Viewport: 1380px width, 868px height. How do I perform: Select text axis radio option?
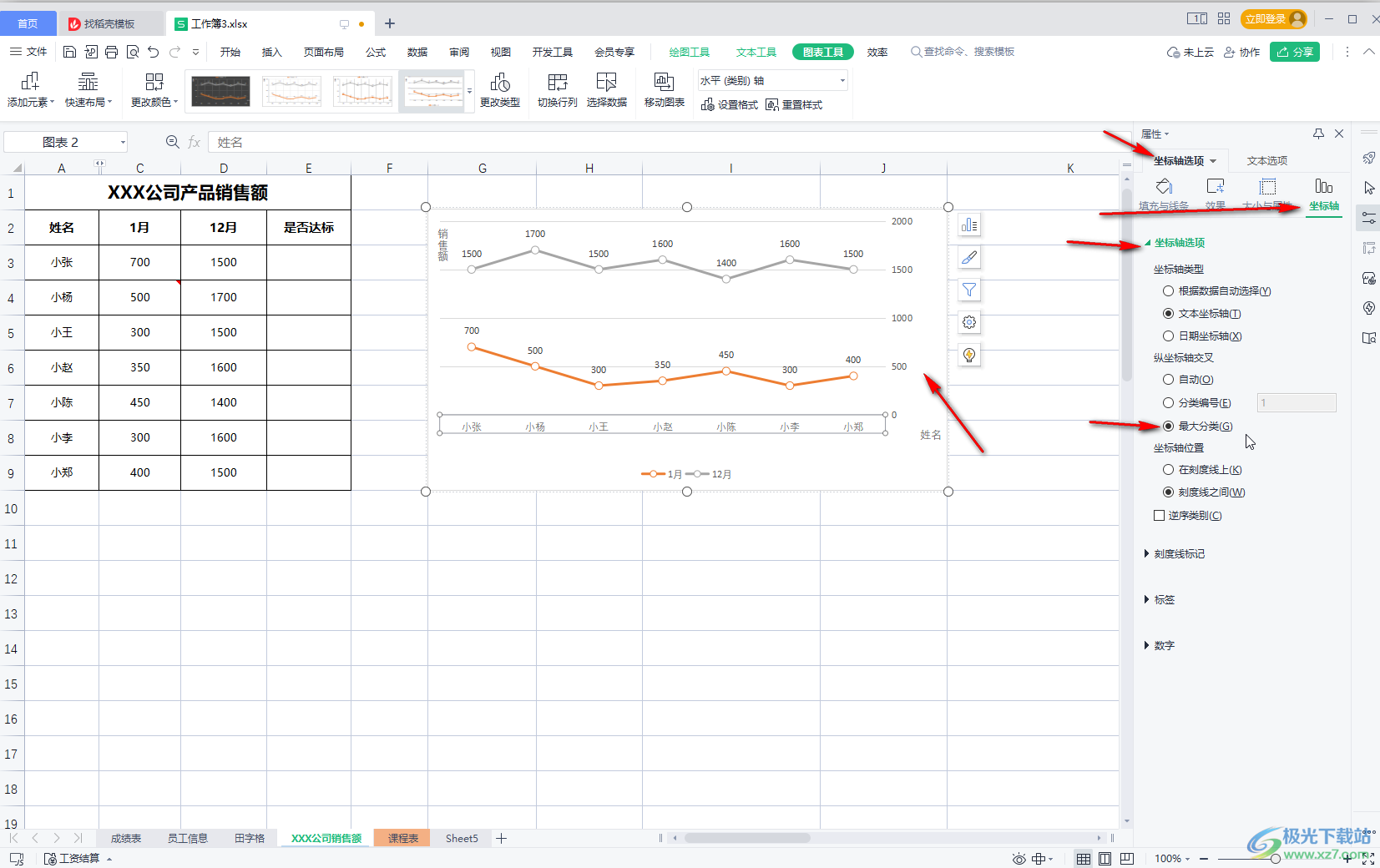pos(1168,314)
